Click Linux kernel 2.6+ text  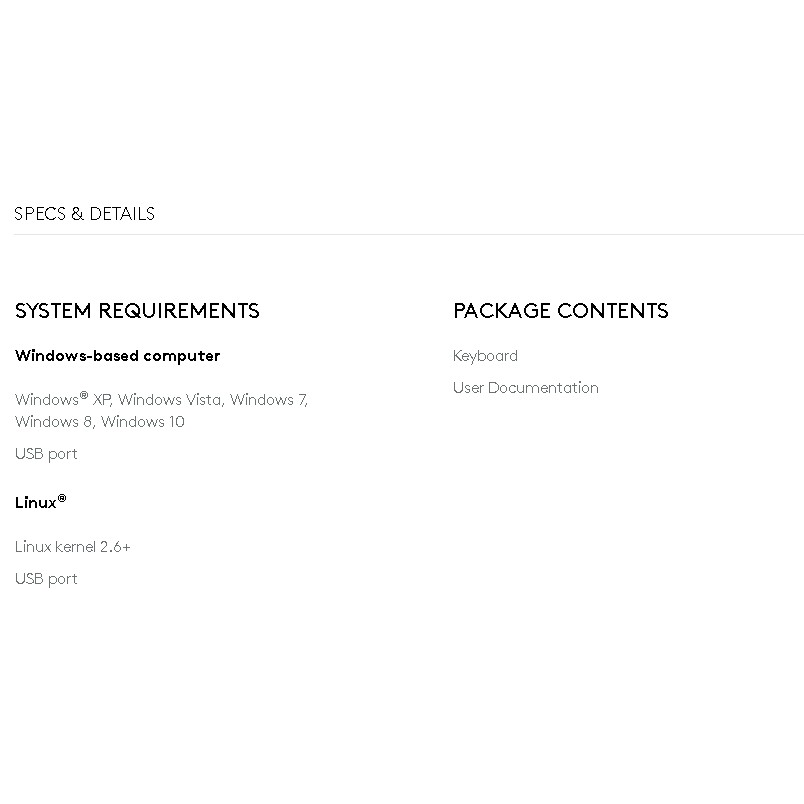(x=72, y=547)
